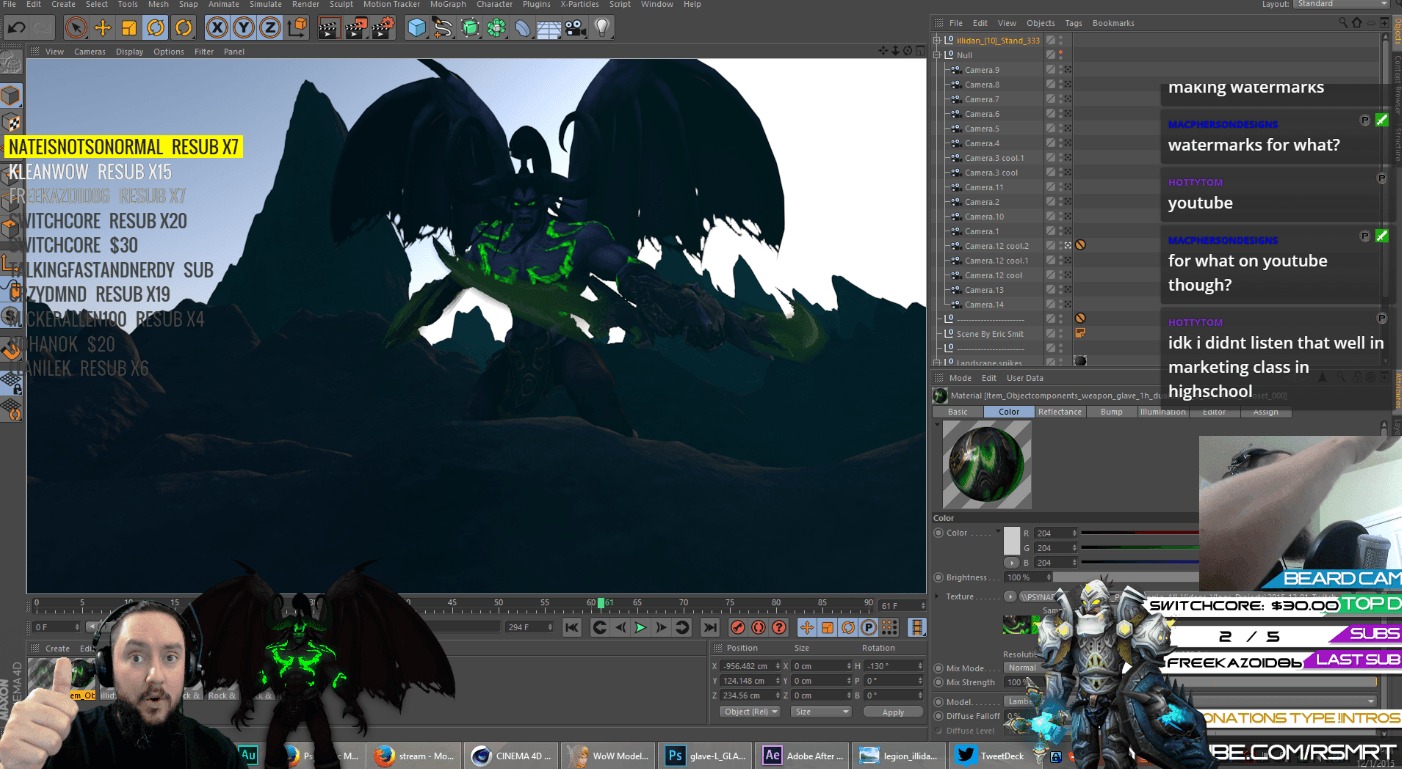Toggle the Autokeying red icon

click(758, 627)
